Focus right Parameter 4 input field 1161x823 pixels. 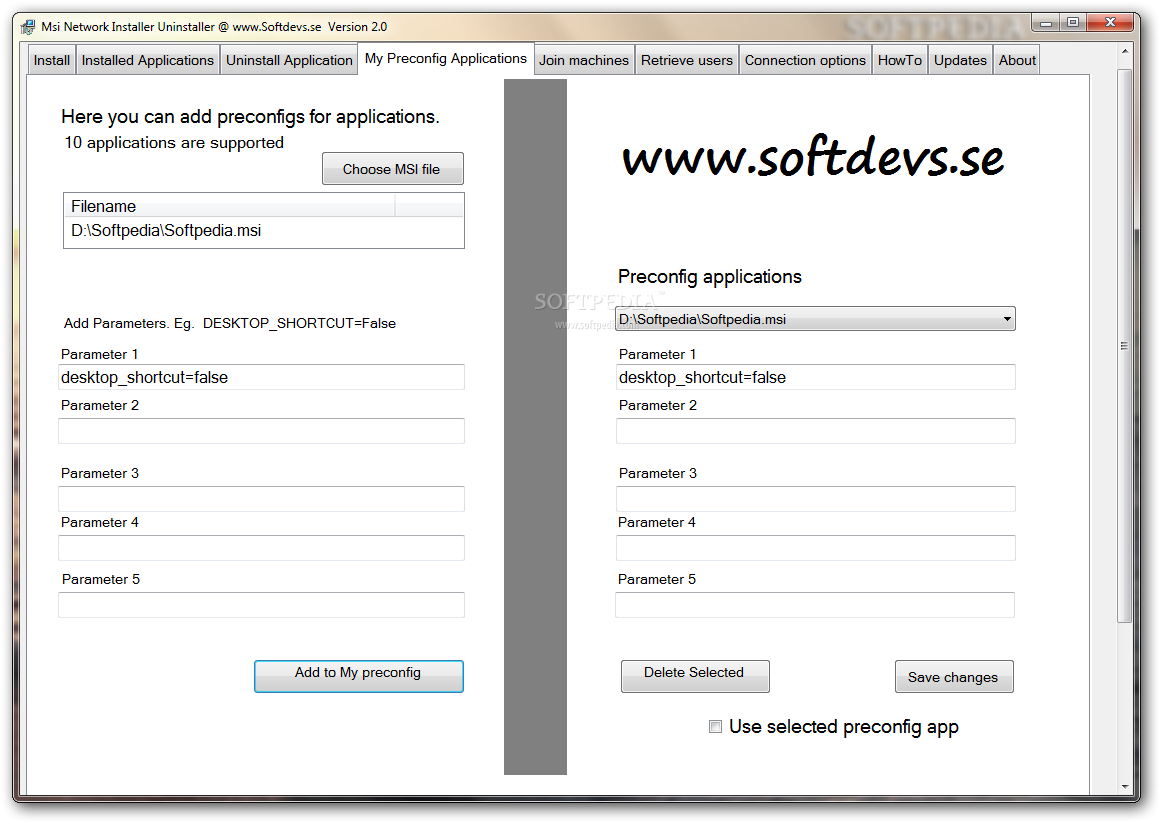pos(815,548)
